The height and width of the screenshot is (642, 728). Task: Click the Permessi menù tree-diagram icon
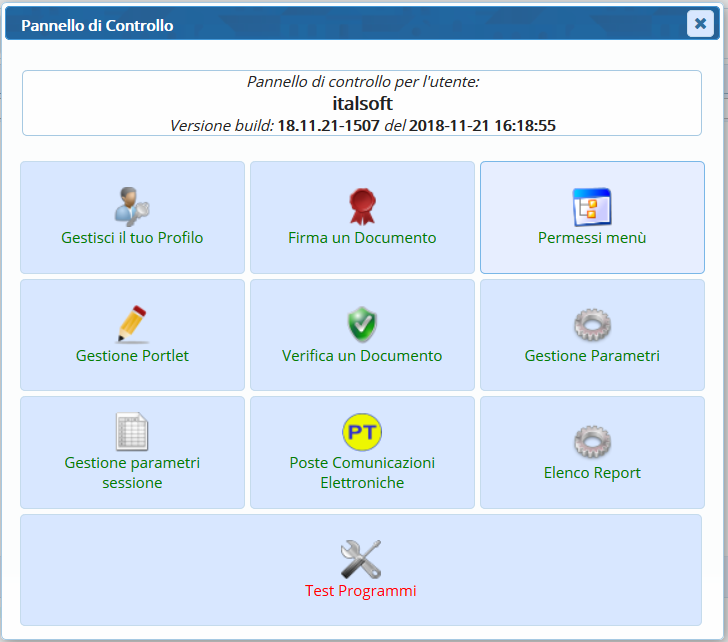592,207
